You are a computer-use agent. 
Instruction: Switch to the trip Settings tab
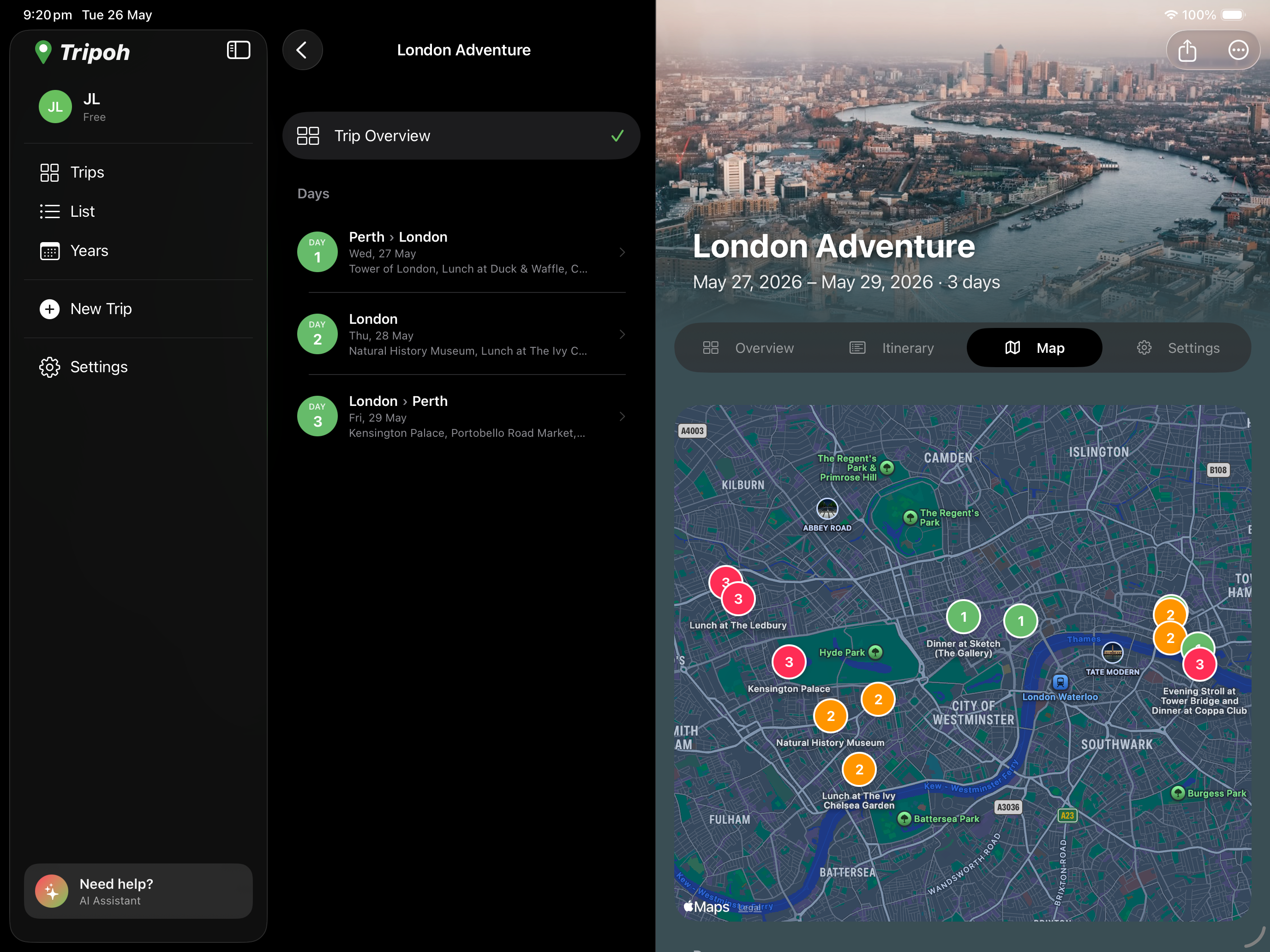[x=1178, y=348]
